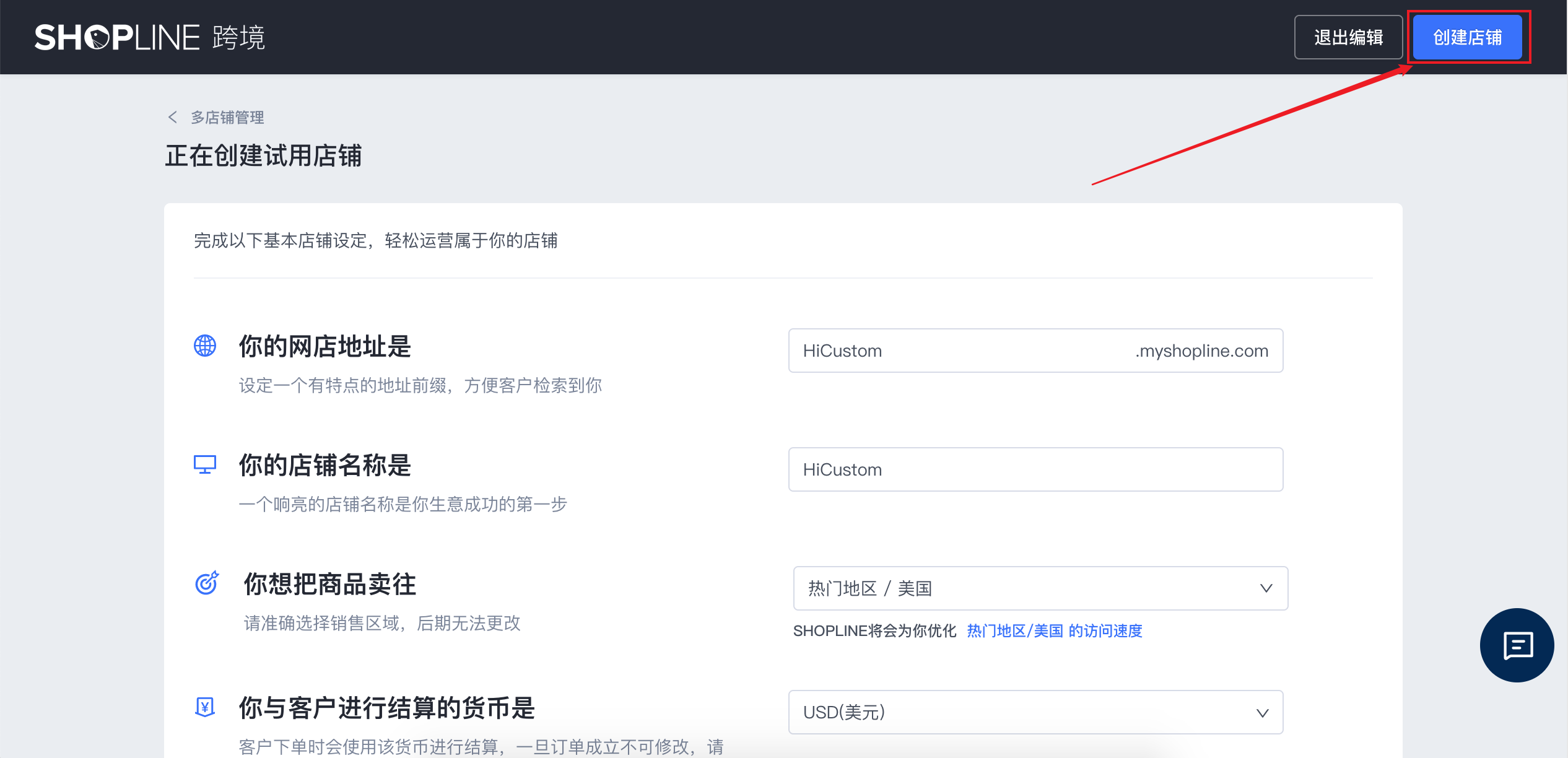The image size is (1568, 758).
Task: Go back to 多店铺管理
Action: [227, 117]
